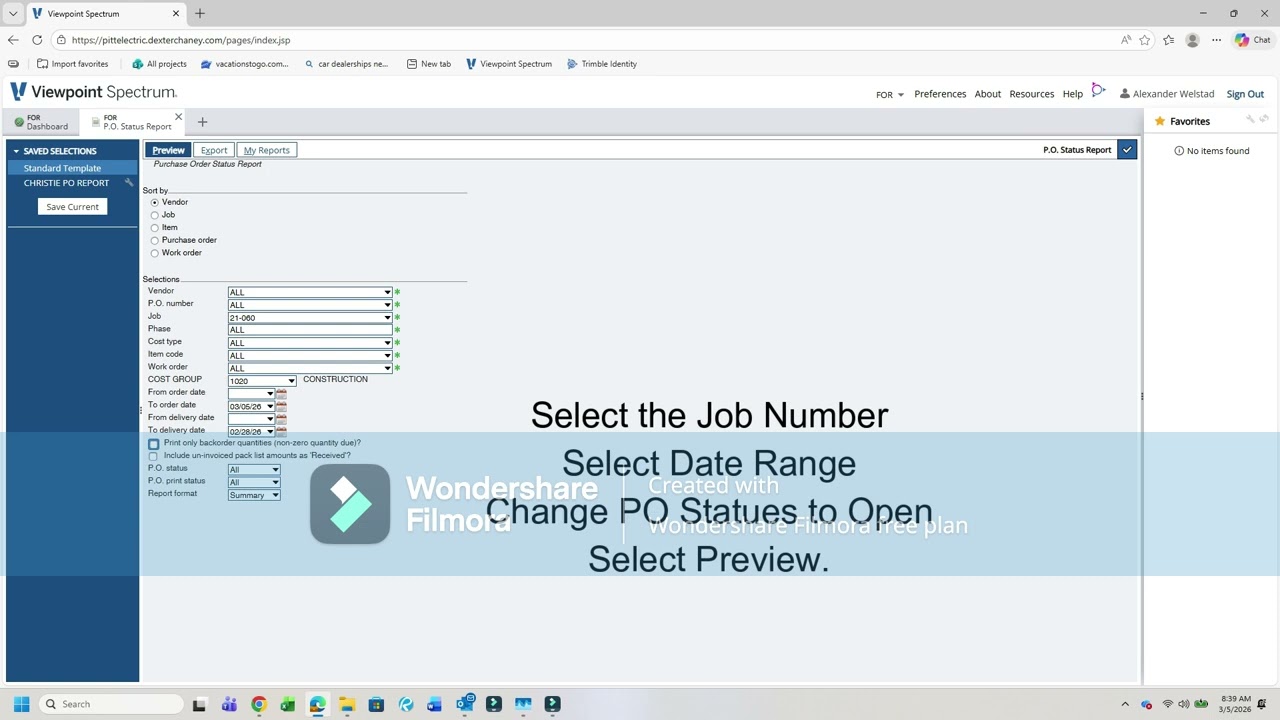The image size is (1280, 720).
Task: Open the FOR company dropdown
Action: pyautogui.click(x=890, y=94)
